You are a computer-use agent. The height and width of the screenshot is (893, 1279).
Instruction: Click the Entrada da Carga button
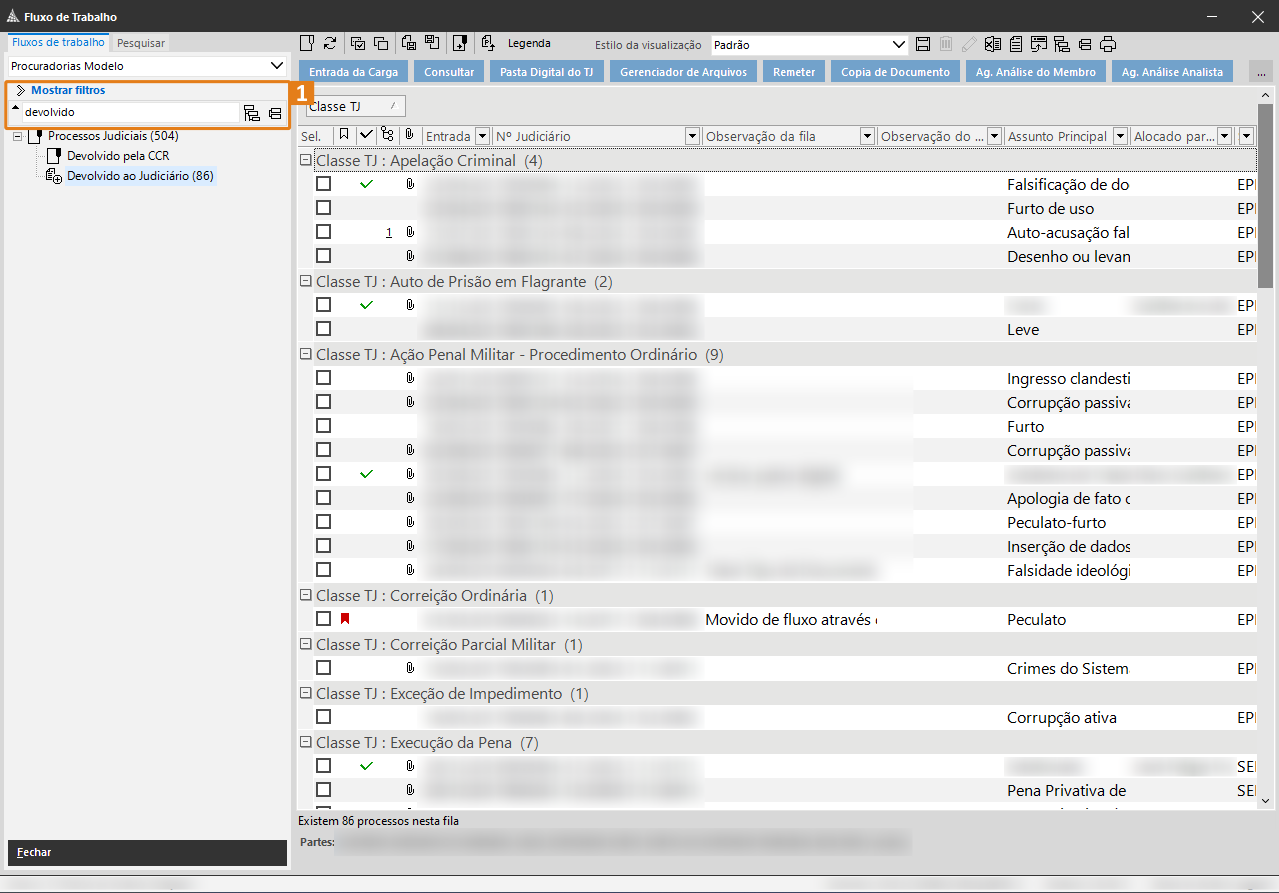[x=353, y=72]
